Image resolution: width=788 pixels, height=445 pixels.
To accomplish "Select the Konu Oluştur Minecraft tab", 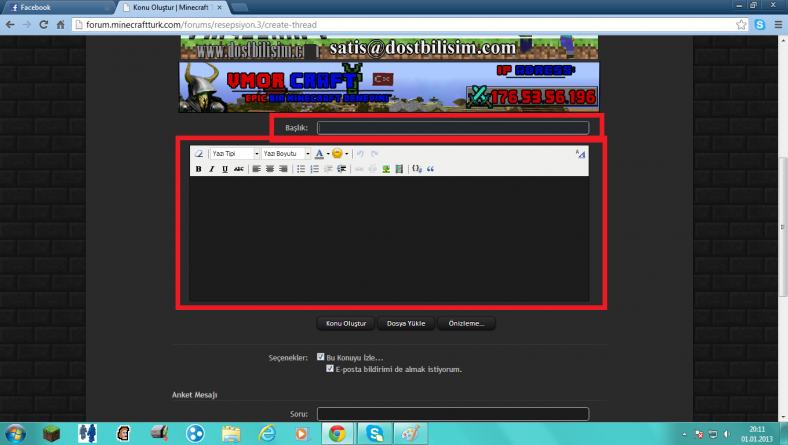I will (x=171, y=8).
